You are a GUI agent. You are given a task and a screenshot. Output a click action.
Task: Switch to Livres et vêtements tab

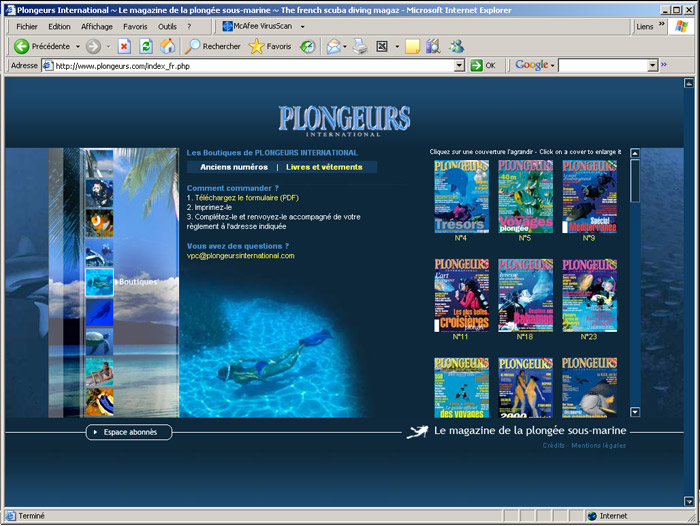324,167
